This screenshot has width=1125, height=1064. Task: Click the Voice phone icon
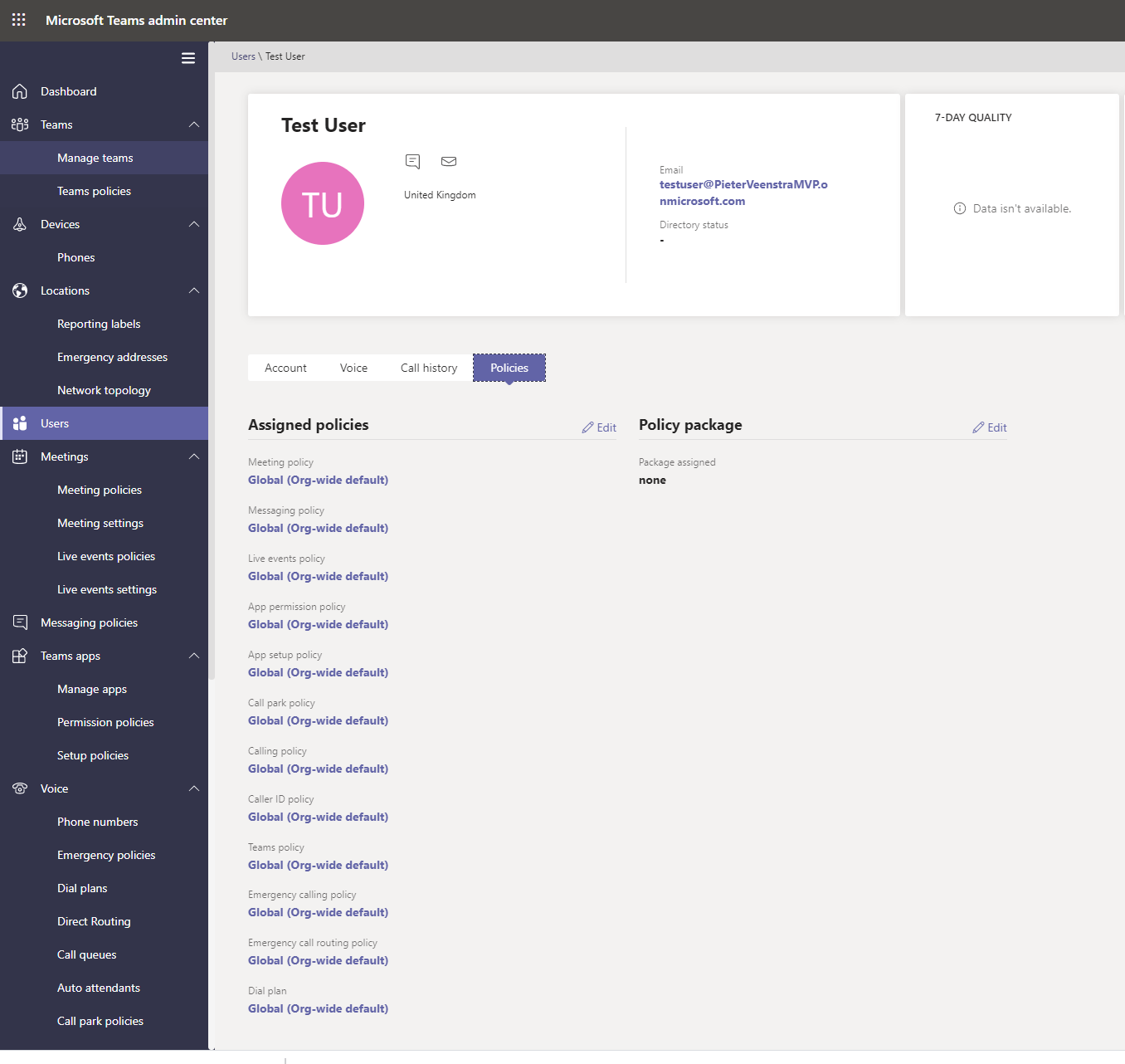pos(20,788)
